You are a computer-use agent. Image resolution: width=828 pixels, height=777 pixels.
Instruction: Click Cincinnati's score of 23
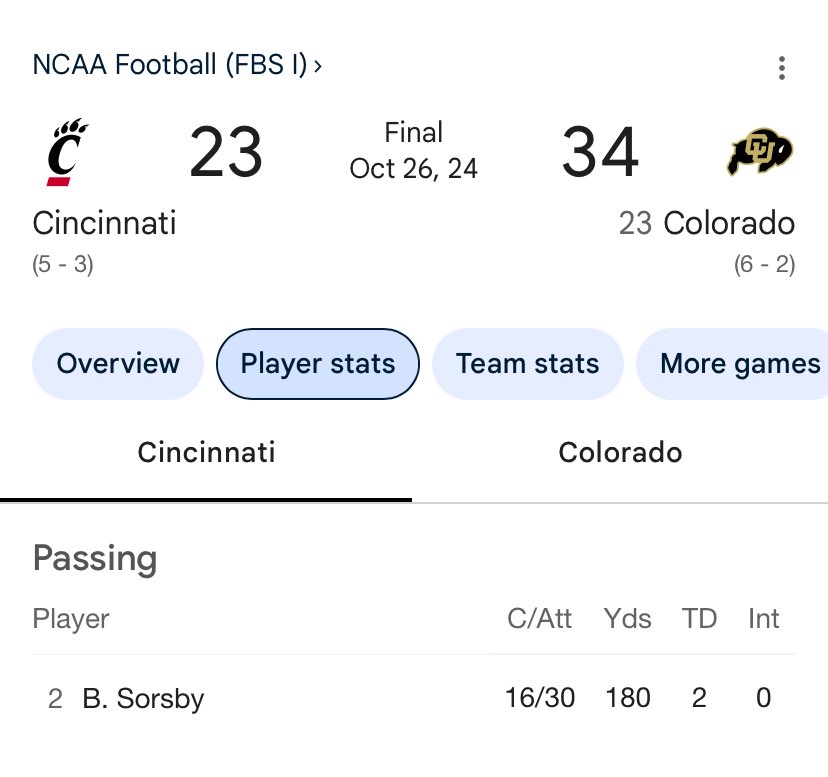coord(225,152)
